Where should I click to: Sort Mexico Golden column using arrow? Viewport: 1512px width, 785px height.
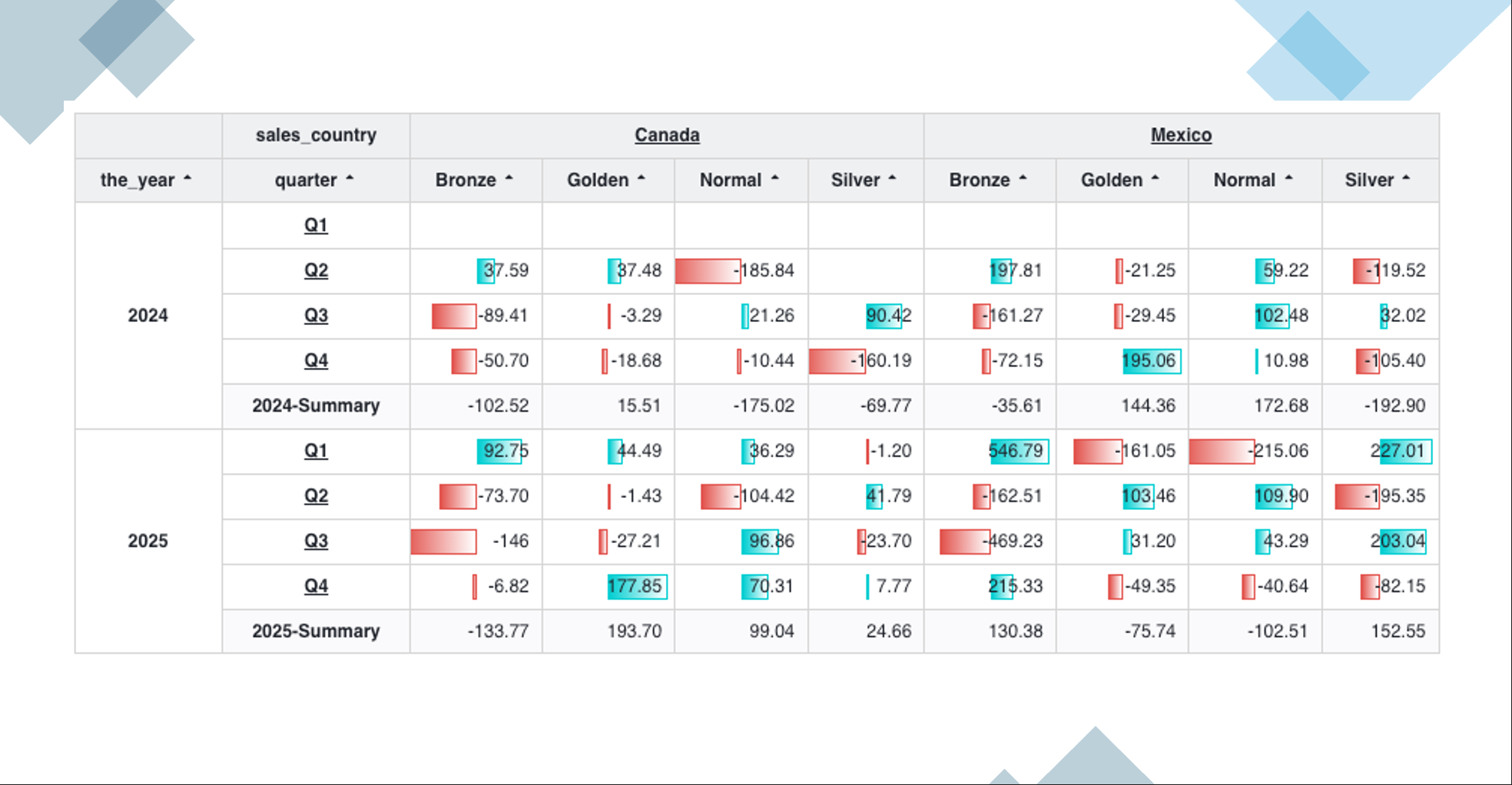tap(1155, 178)
